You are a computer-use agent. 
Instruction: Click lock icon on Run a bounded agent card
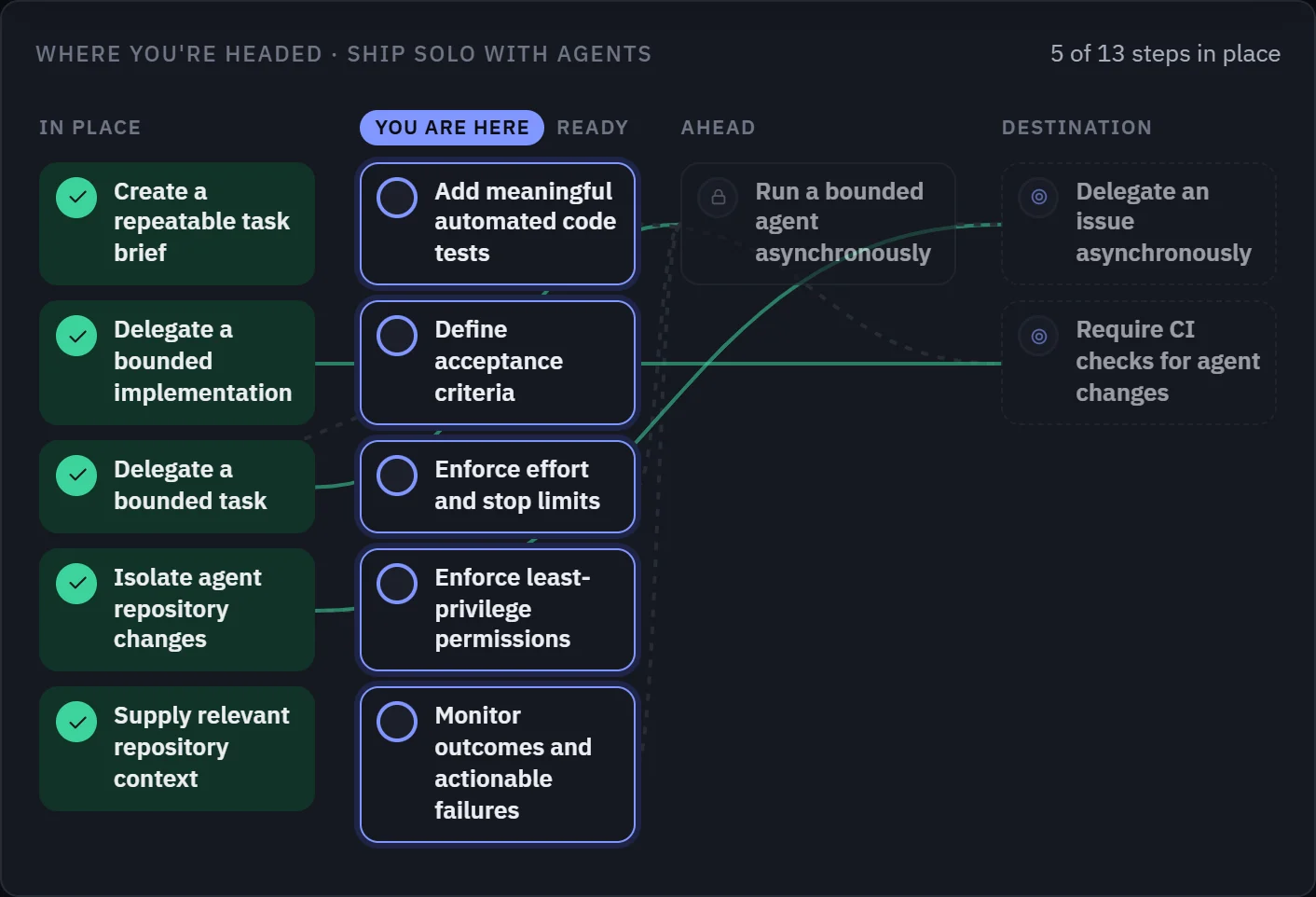(718, 198)
